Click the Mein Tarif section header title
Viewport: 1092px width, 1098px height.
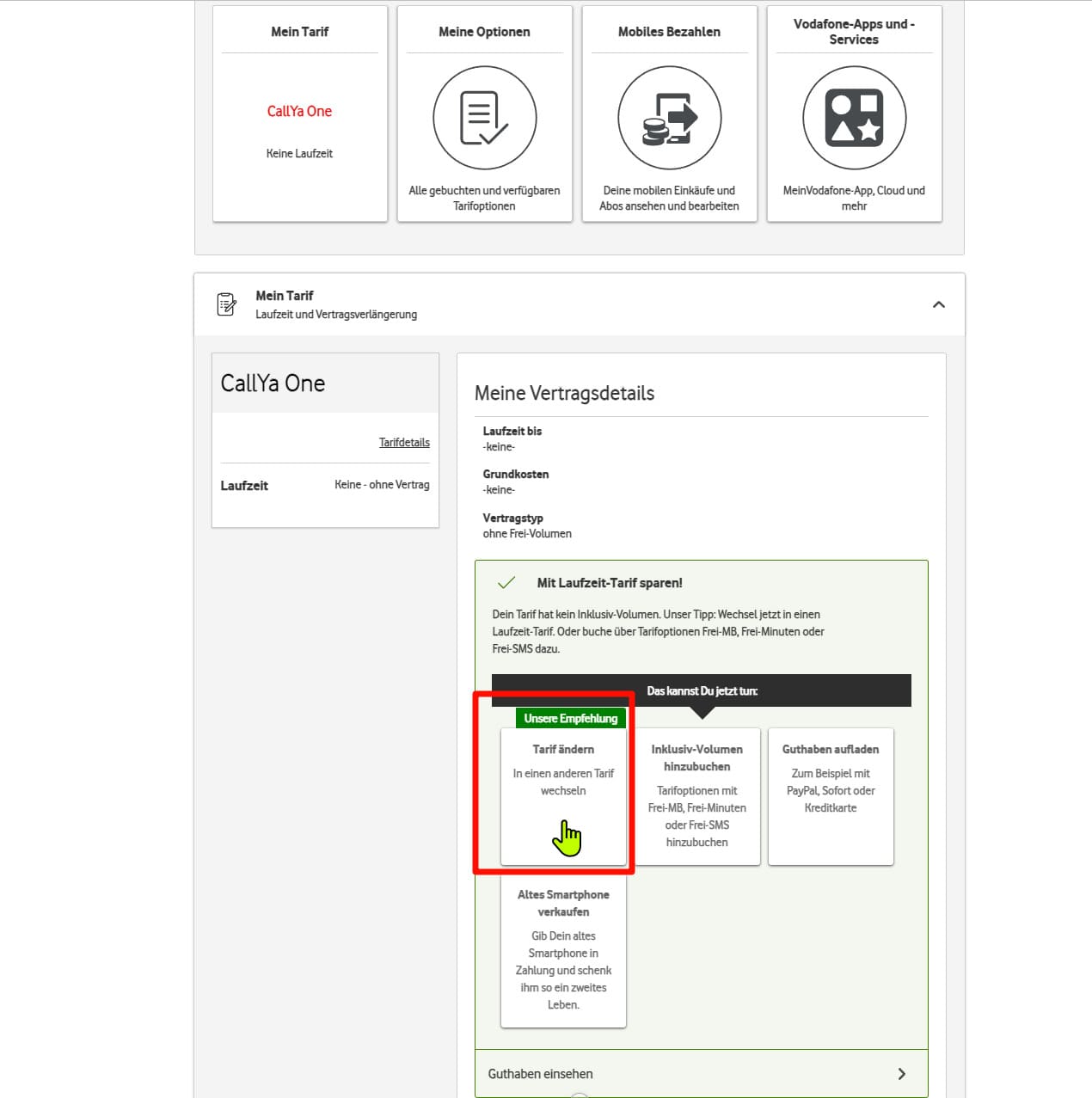coord(285,295)
